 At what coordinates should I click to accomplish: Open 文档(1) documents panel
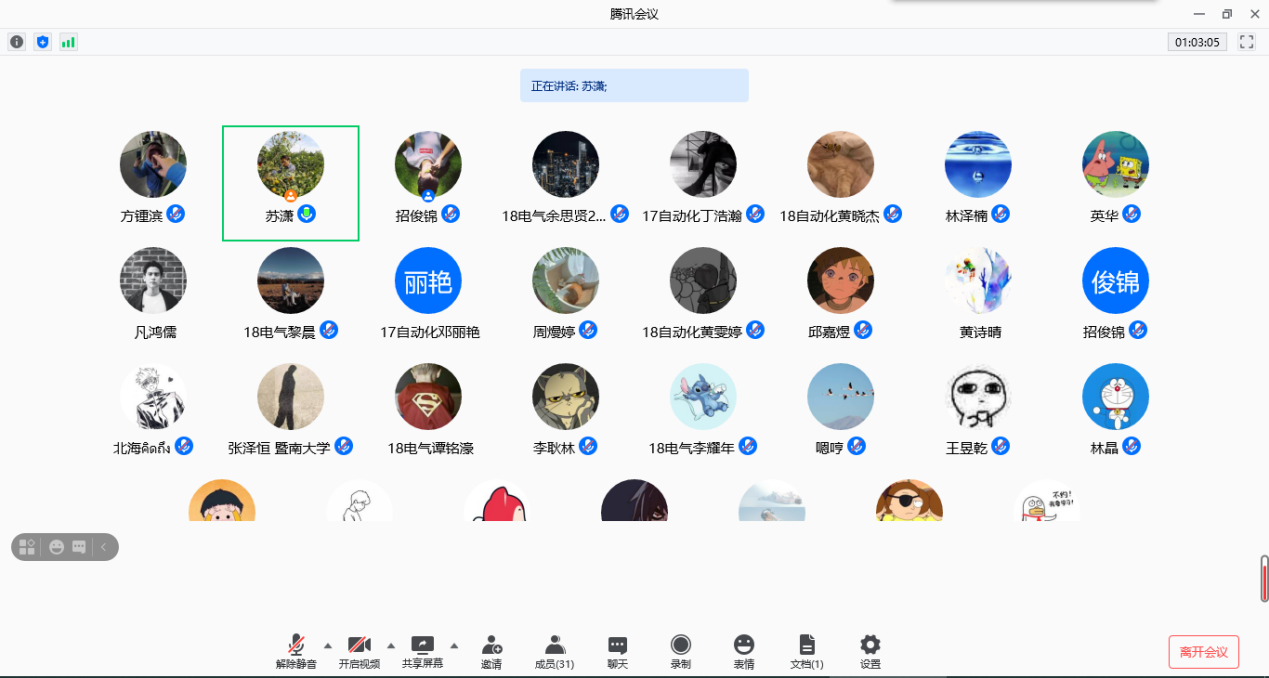point(807,651)
